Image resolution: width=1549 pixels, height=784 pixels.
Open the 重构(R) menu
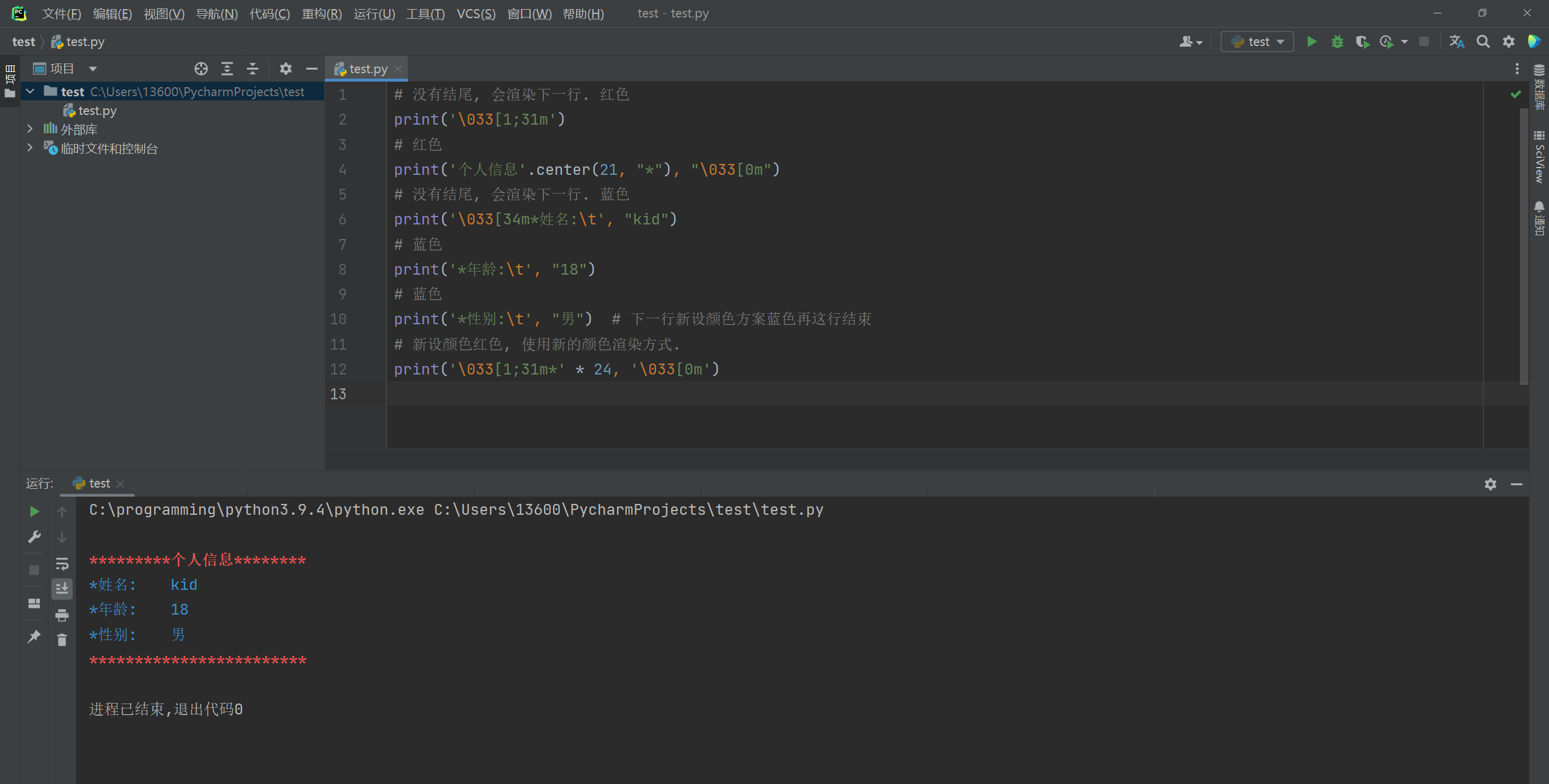[x=321, y=13]
